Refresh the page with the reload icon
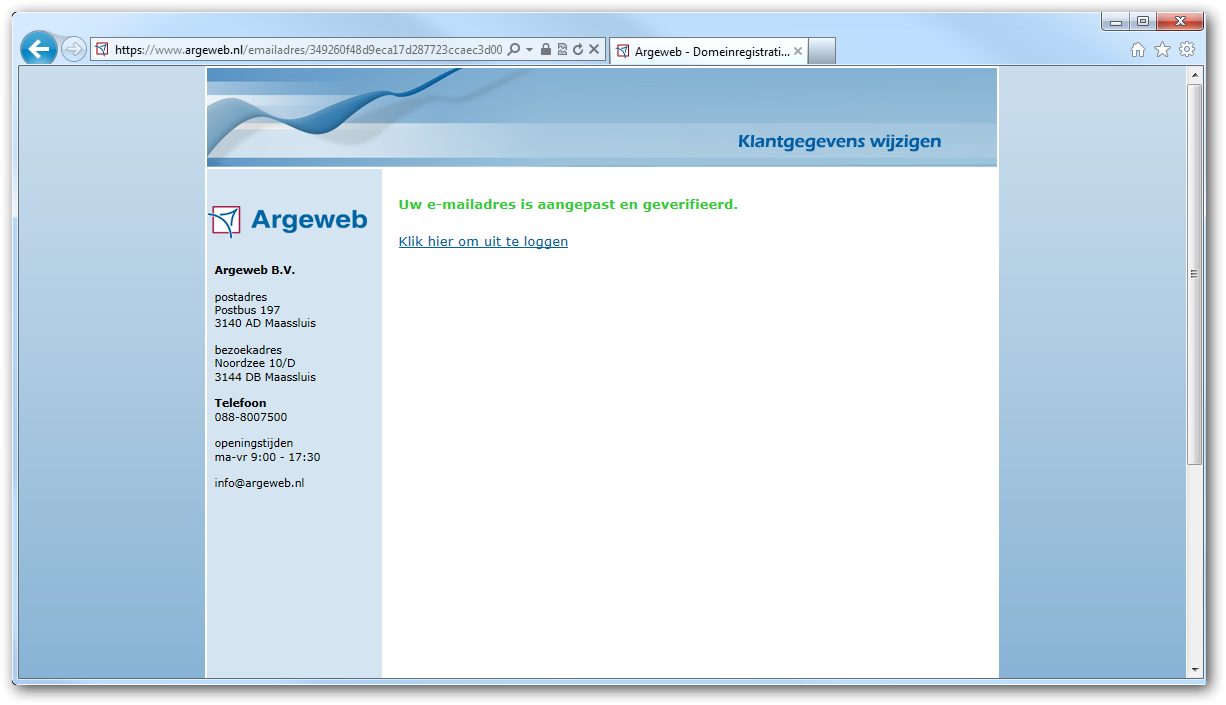Viewport: 1226px width, 705px height. 578,49
